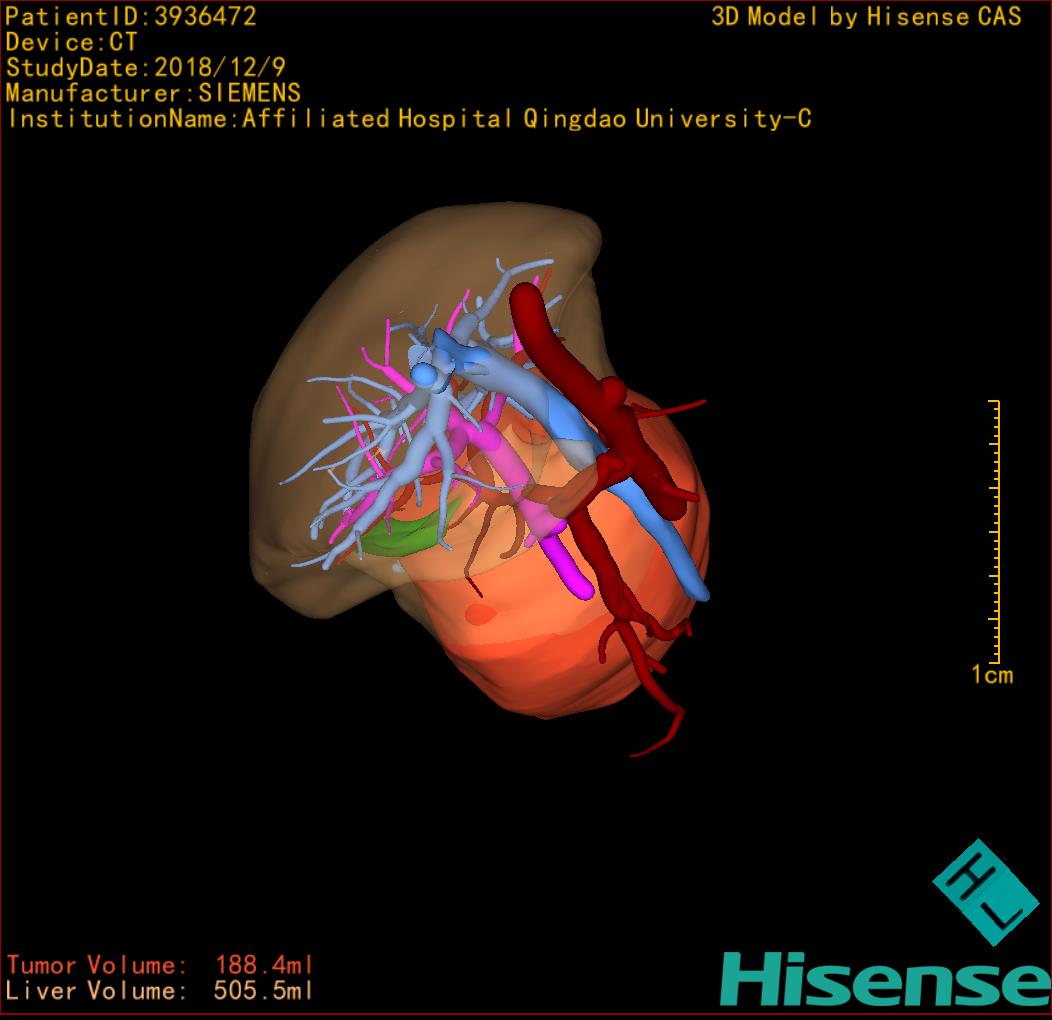Click the '3D Model by Hisense CAS' caption
This screenshot has width=1052, height=1020.
point(866,17)
